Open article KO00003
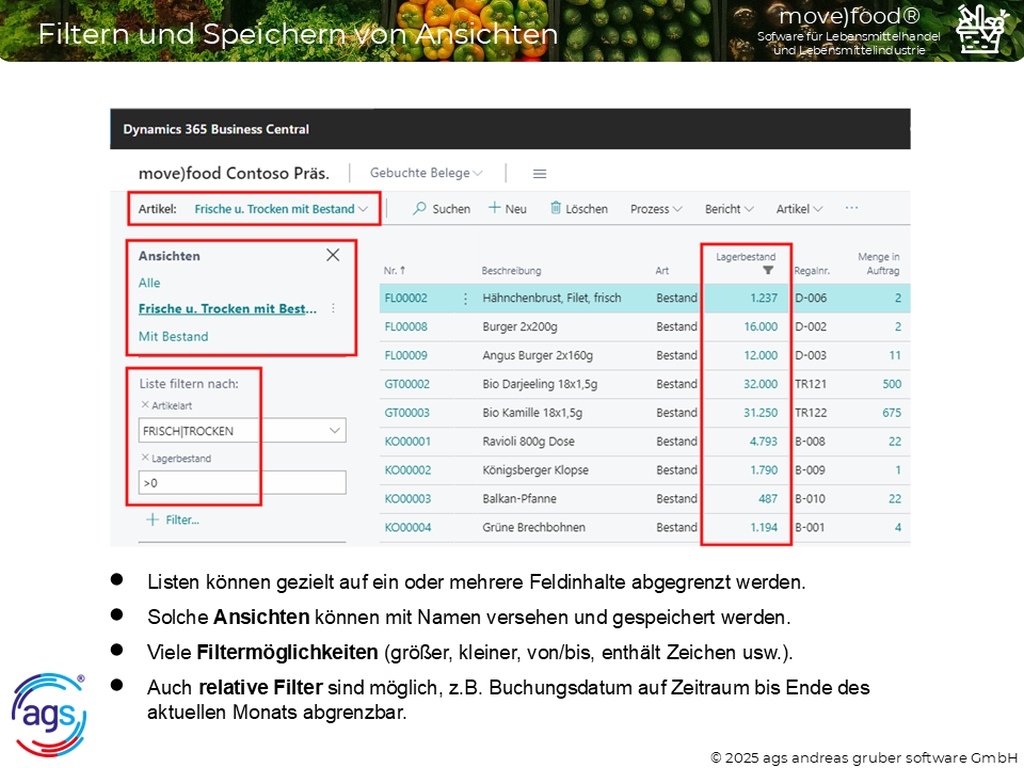This screenshot has width=1024, height=768. click(408, 499)
